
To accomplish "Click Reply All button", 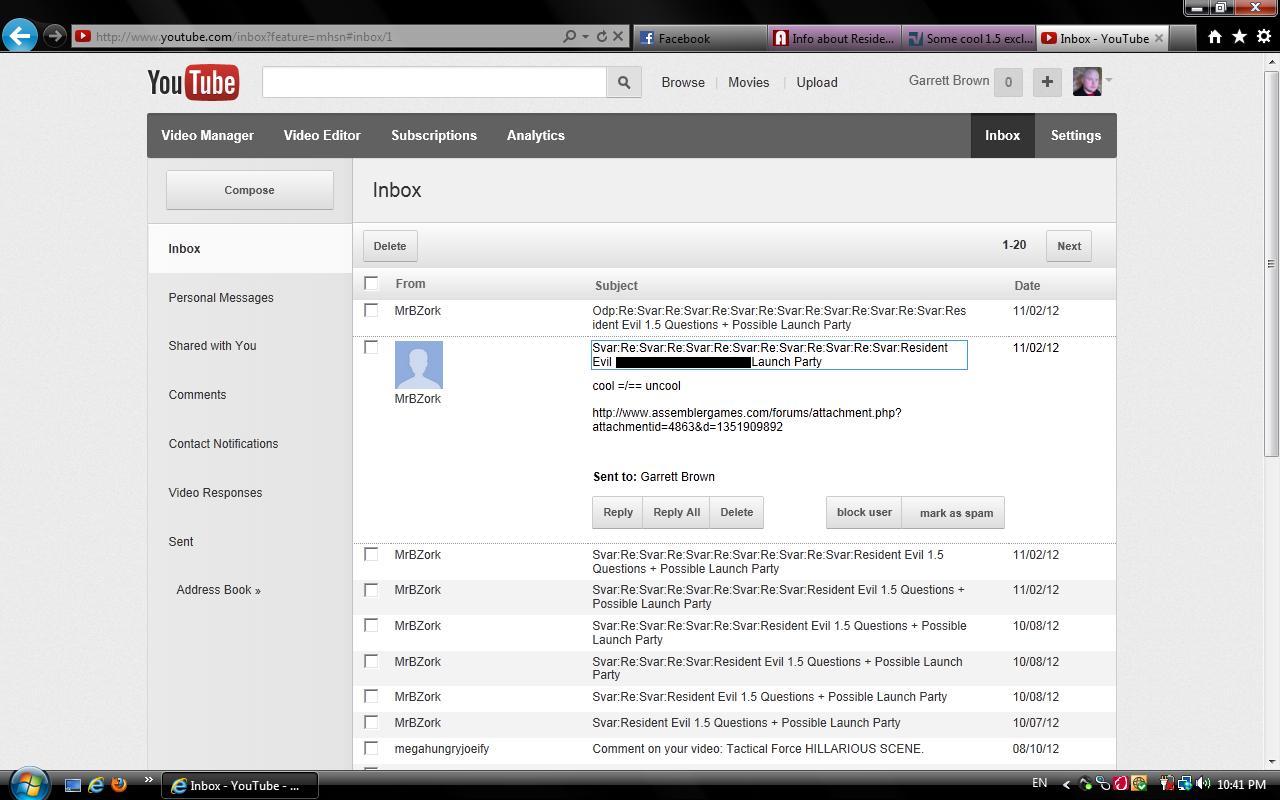I will coord(676,512).
